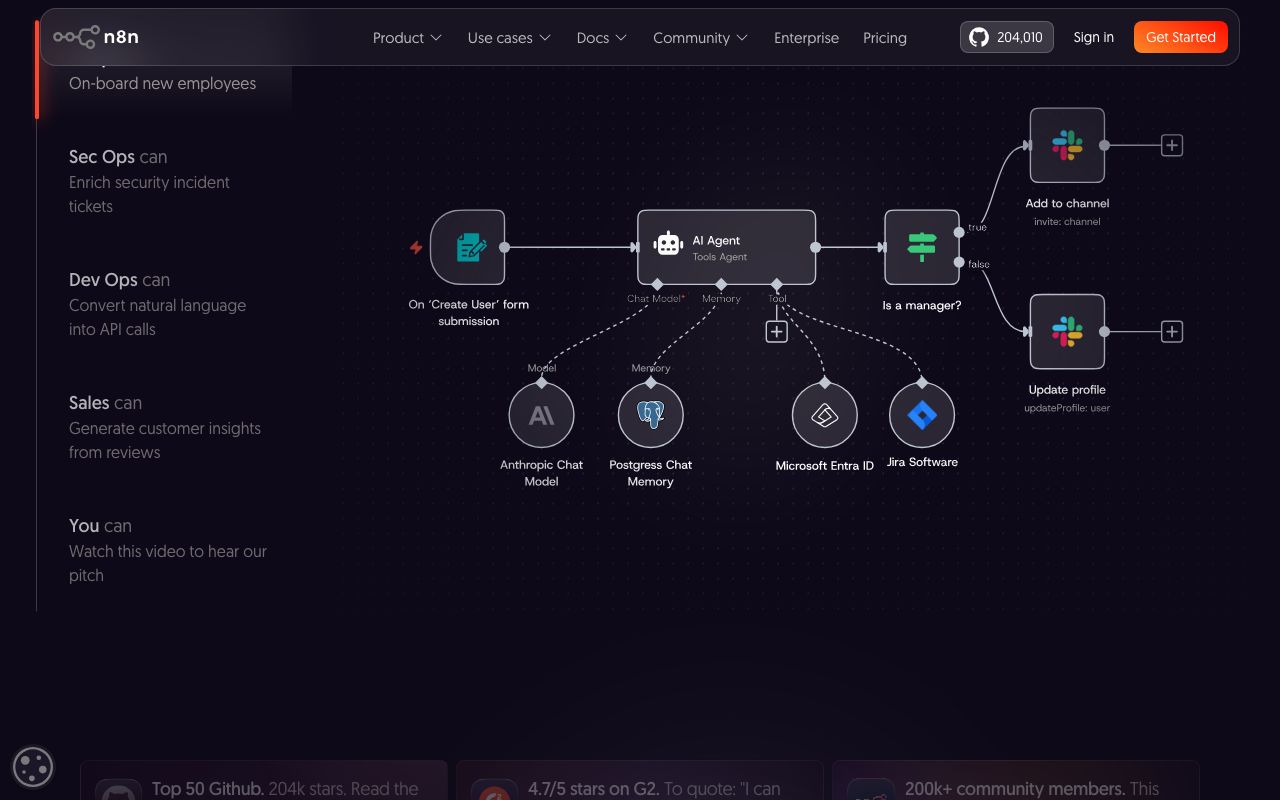Click the 'Add to channel' label
The height and width of the screenshot is (800, 1280).
click(x=1067, y=203)
